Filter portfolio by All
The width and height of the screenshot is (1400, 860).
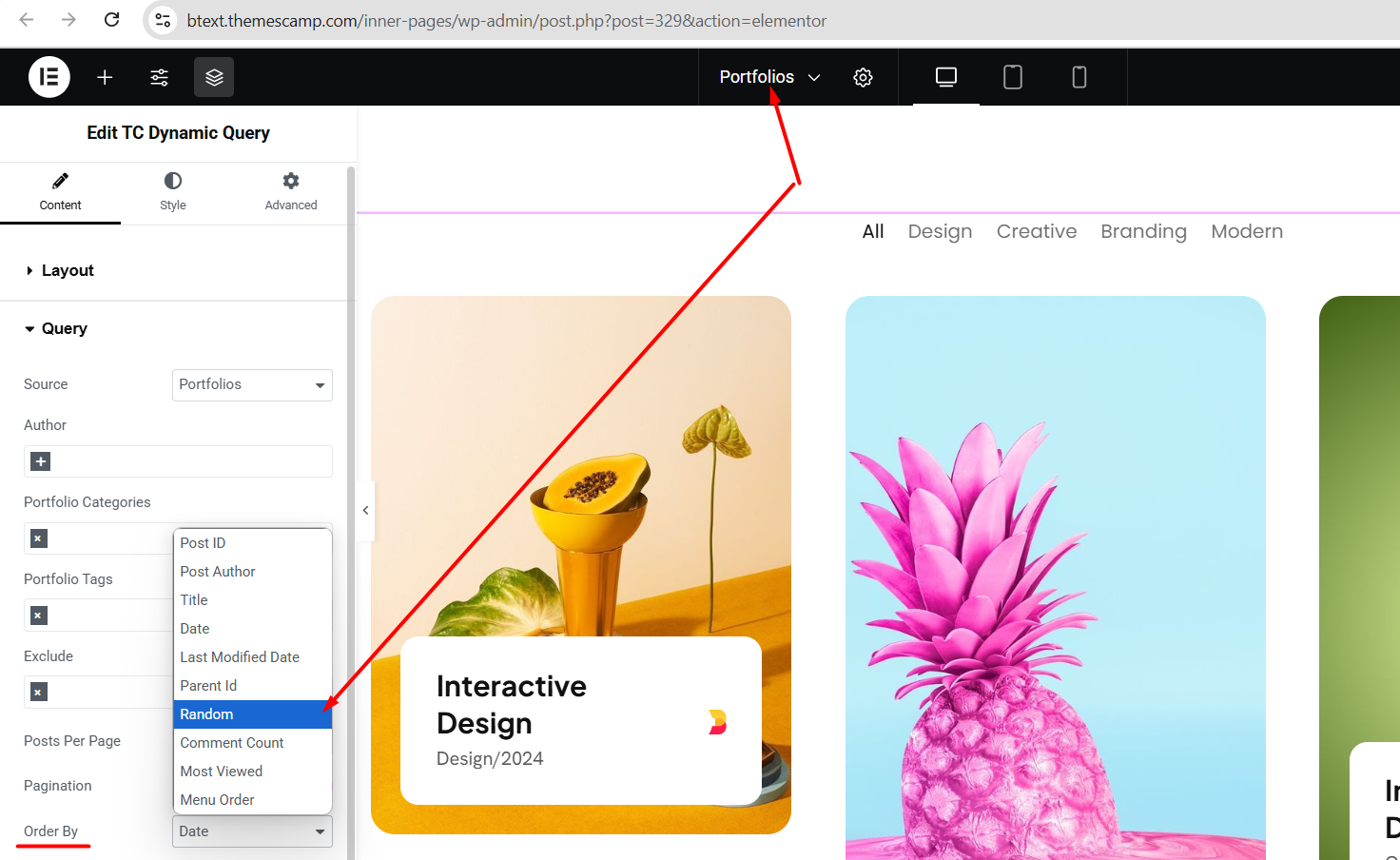(x=873, y=231)
